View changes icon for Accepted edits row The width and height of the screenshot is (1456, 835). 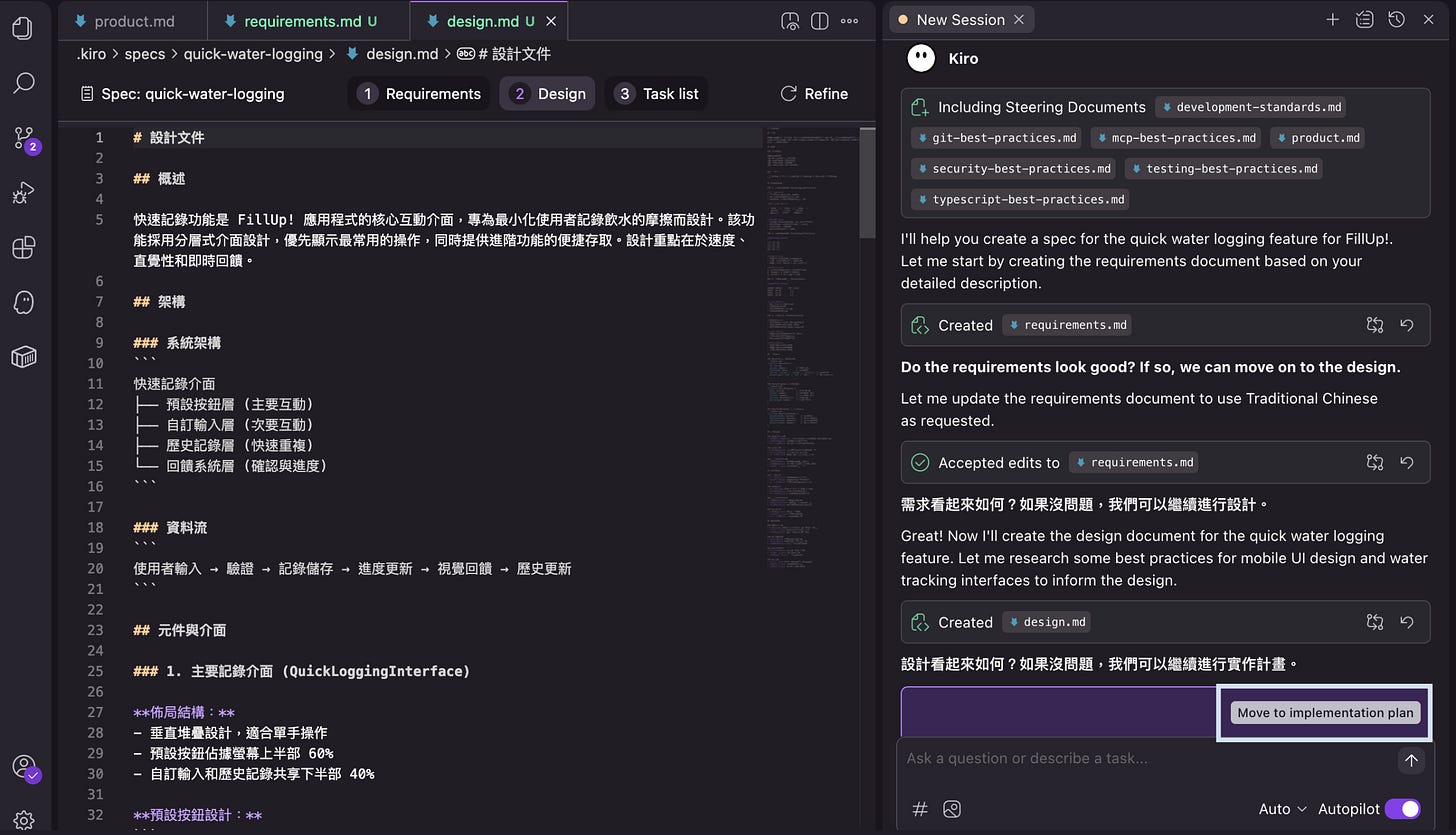point(1375,462)
